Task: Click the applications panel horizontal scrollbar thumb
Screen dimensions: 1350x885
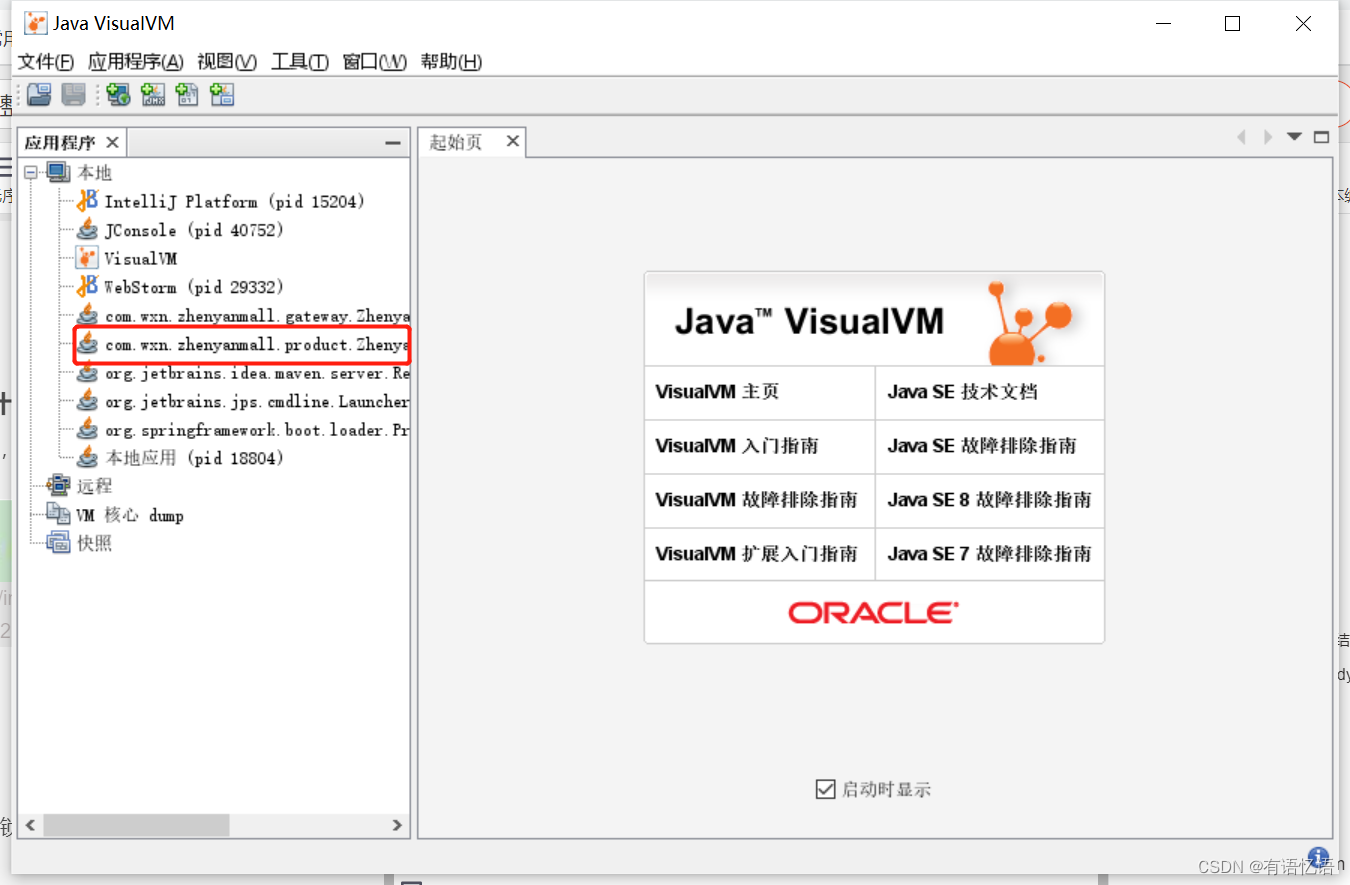Action: [x=136, y=825]
